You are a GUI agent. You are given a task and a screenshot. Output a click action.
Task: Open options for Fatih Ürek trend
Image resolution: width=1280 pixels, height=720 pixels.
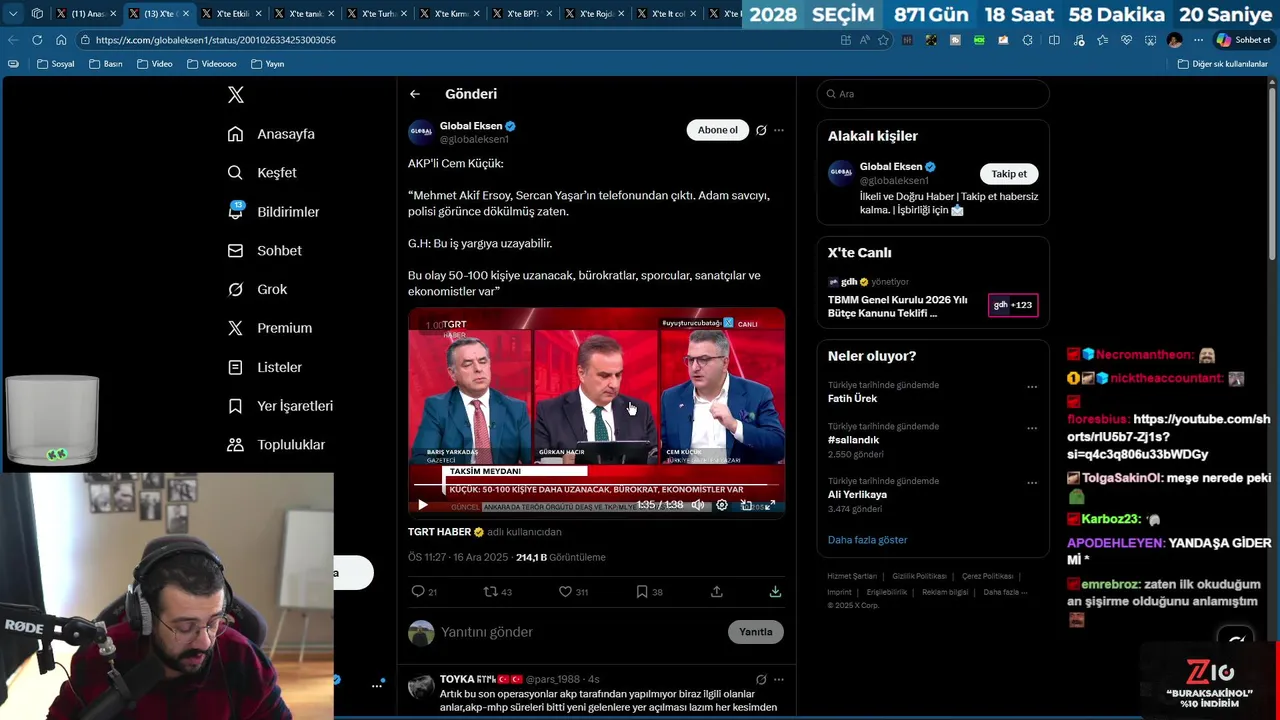1032,387
